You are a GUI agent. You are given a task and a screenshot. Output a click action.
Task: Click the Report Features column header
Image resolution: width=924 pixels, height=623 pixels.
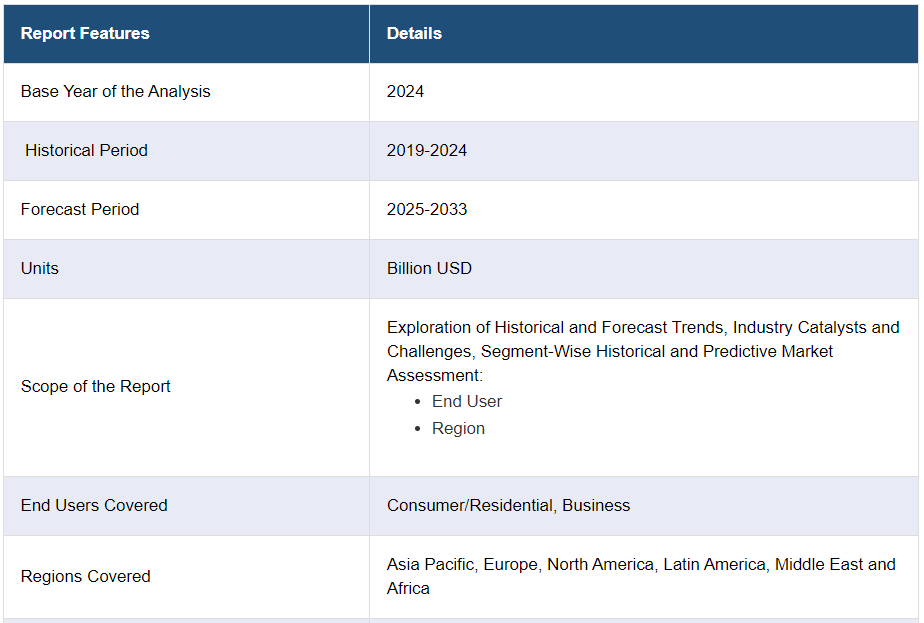coord(85,33)
